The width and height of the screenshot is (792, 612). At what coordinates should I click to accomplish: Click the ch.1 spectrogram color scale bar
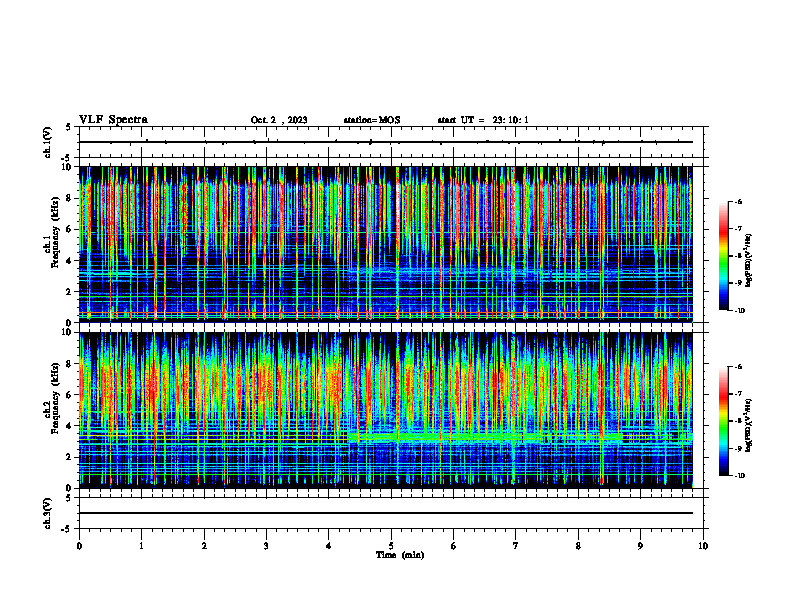[x=723, y=256]
